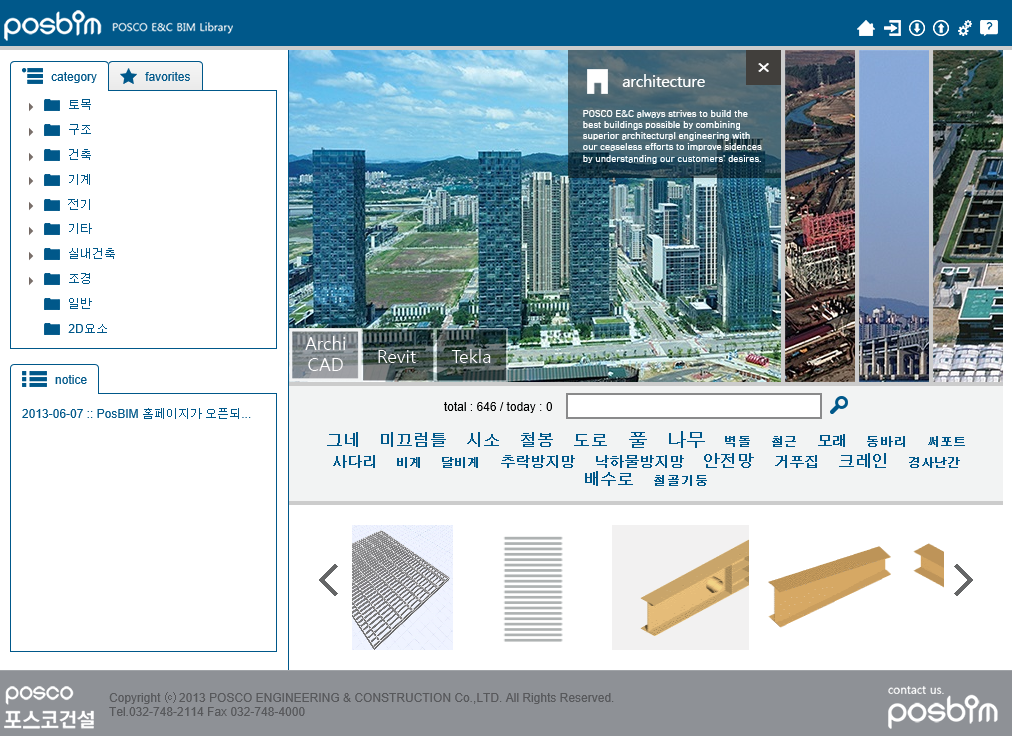
Task: Open the grating mesh model thumbnail
Action: [402, 587]
